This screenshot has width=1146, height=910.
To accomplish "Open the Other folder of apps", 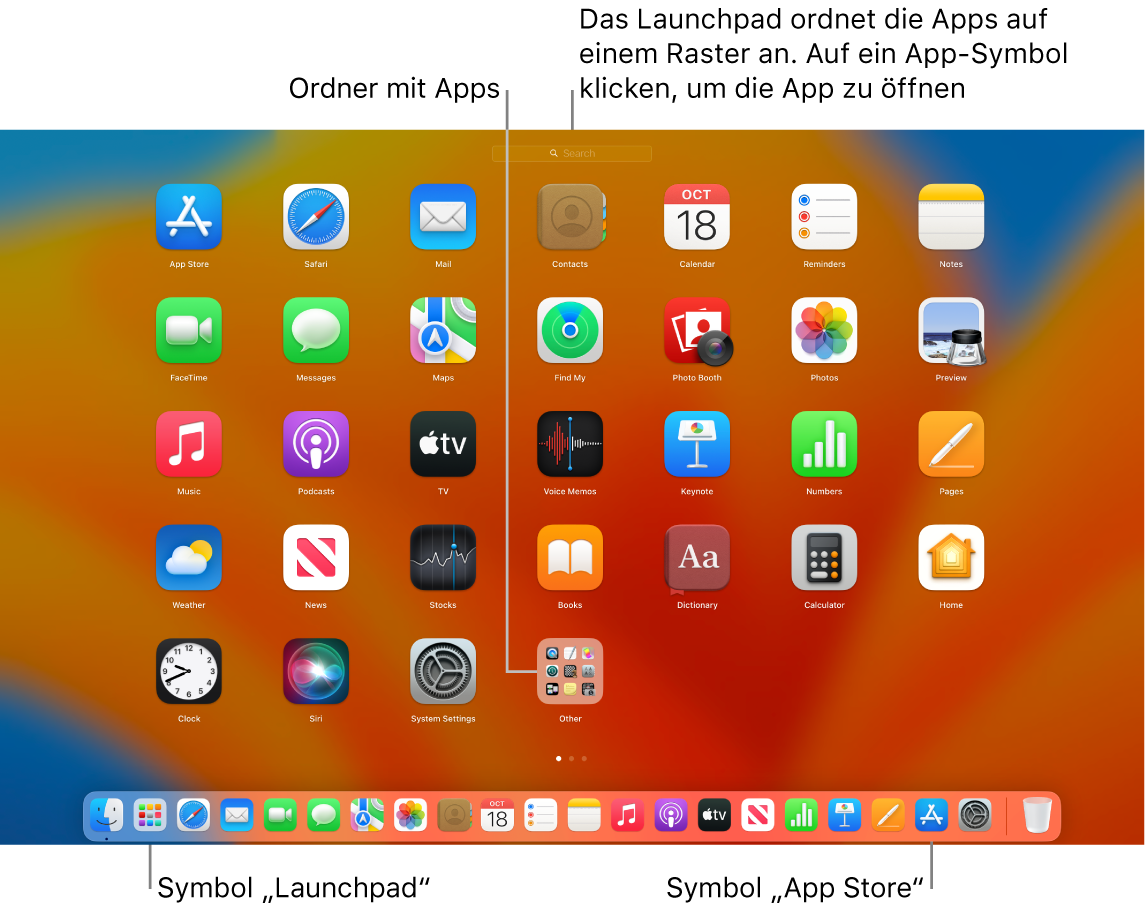I will pyautogui.click(x=570, y=671).
